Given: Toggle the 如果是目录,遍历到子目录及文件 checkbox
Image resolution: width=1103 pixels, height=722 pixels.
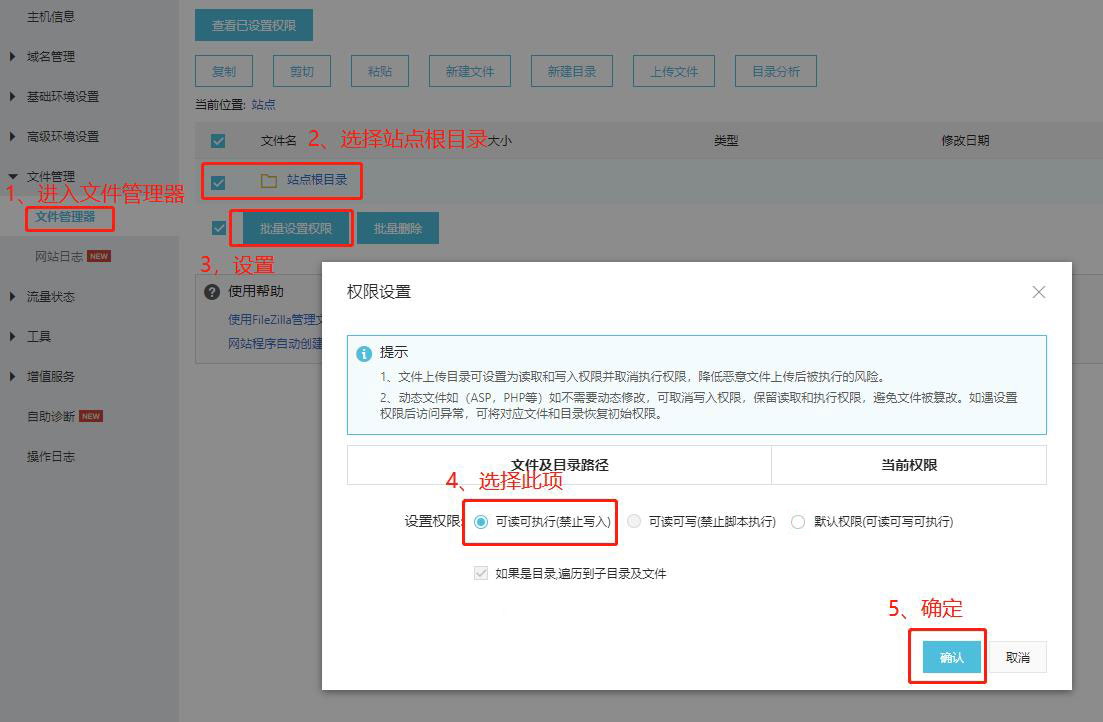Looking at the screenshot, I should (x=481, y=574).
